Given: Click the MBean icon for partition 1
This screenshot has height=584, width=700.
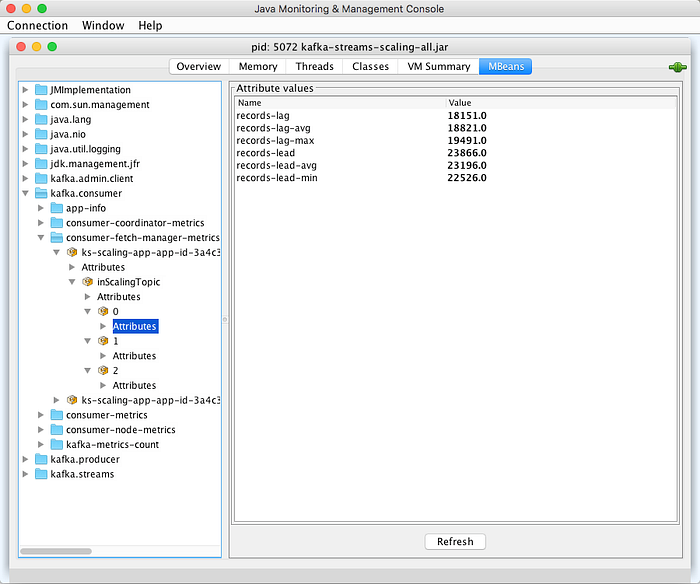Looking at the screenshot, I should click(x=103, y=341).
